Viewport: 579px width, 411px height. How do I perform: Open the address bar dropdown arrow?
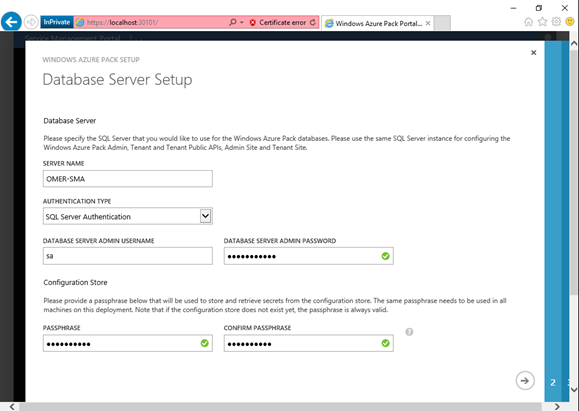[242, 23]
